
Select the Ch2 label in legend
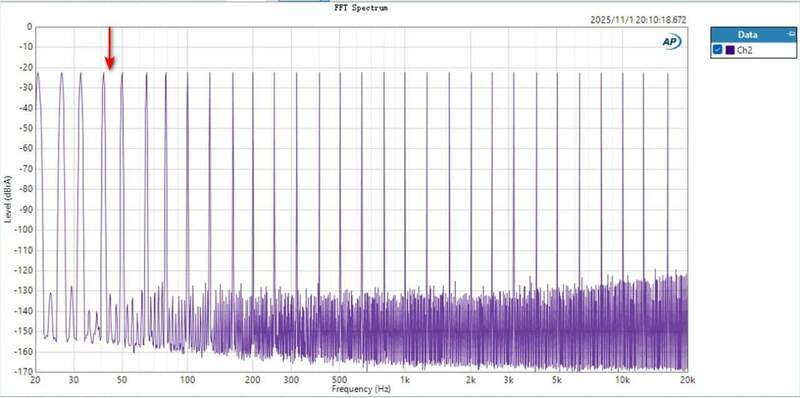[745, 50]
